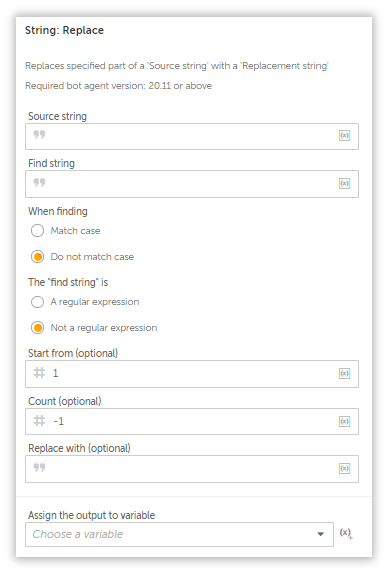This screenshot has width=388, height=574.
Task: Choose A regular expression option
Action: (37, 302)
